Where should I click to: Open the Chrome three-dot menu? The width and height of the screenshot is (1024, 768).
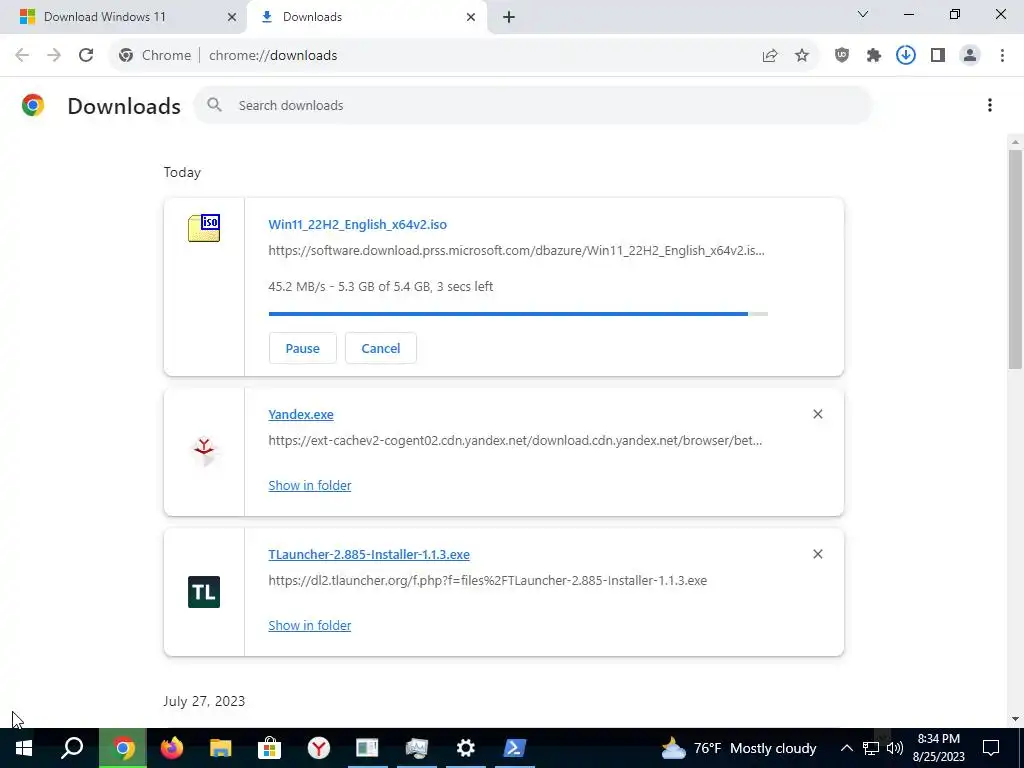pyautogui.click(x=1002, y=56)
